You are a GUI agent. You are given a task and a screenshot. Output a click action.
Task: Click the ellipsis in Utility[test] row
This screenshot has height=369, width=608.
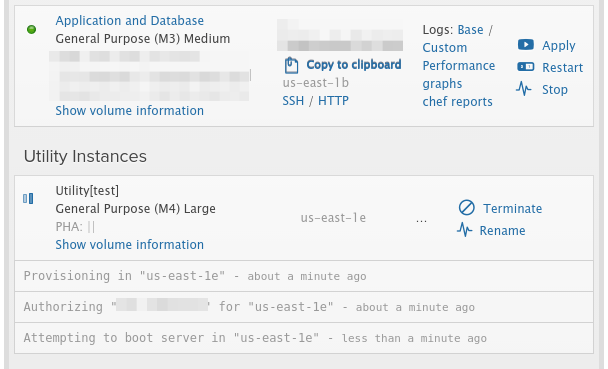pos(421,221)
